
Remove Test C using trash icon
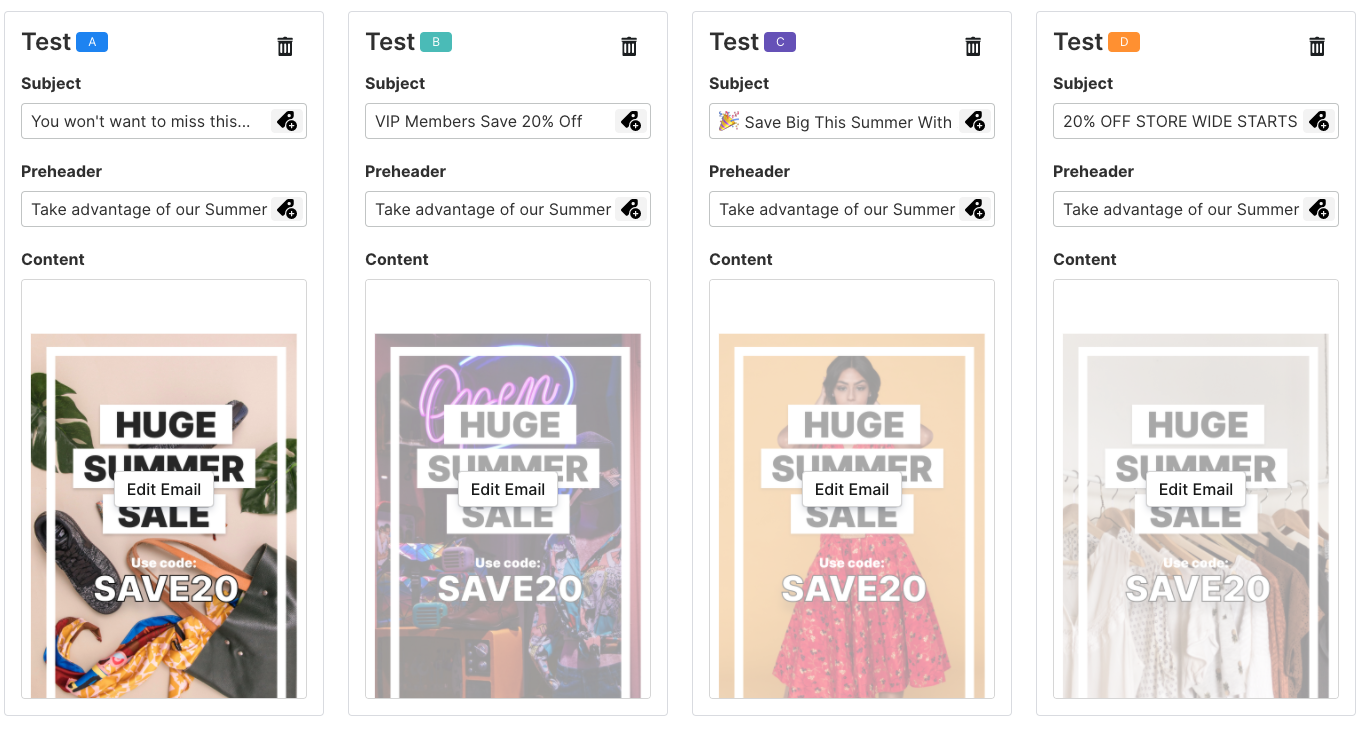[x=973, y=46]
